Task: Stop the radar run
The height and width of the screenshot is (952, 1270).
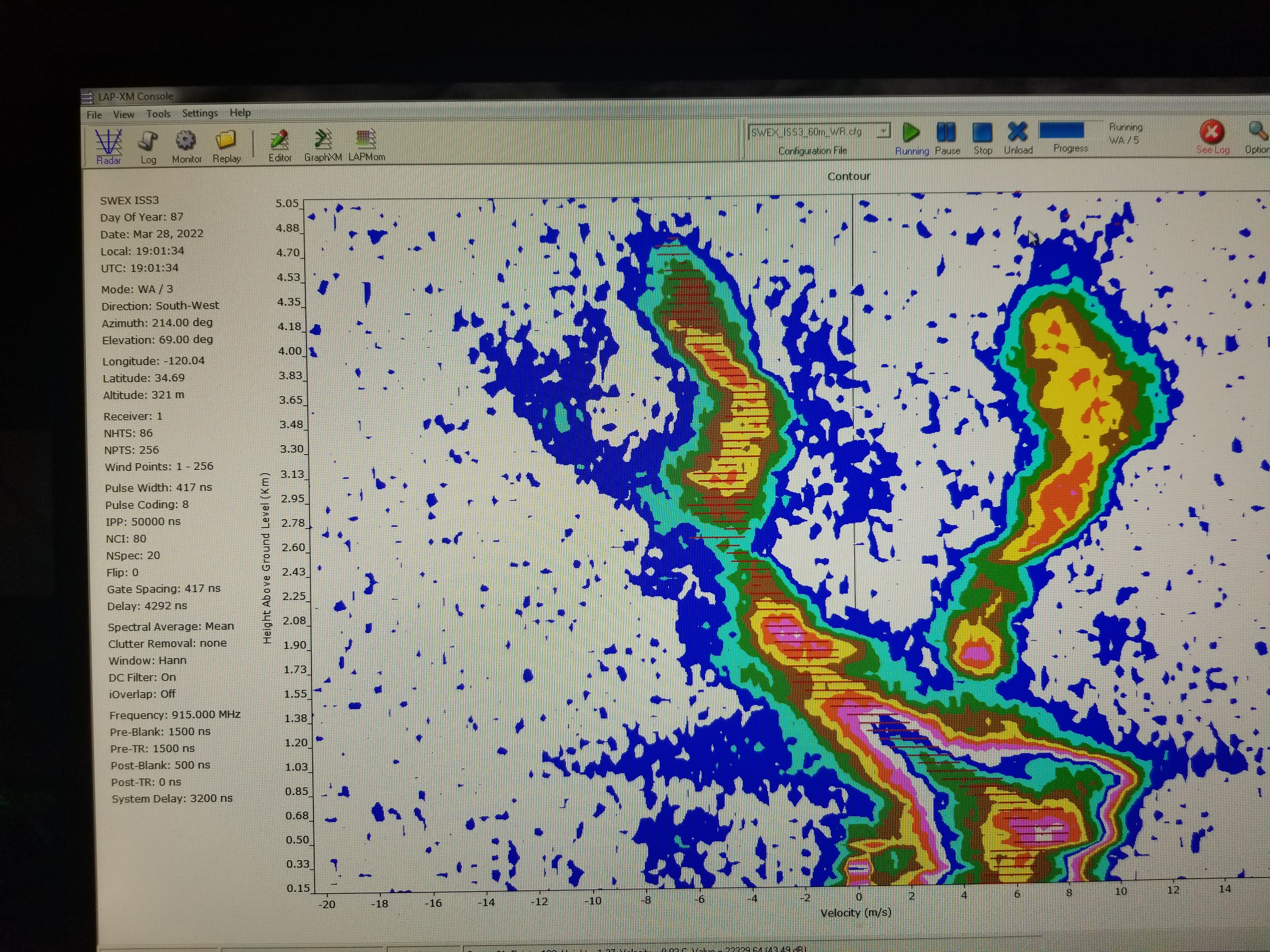Action: click(982, 133)
